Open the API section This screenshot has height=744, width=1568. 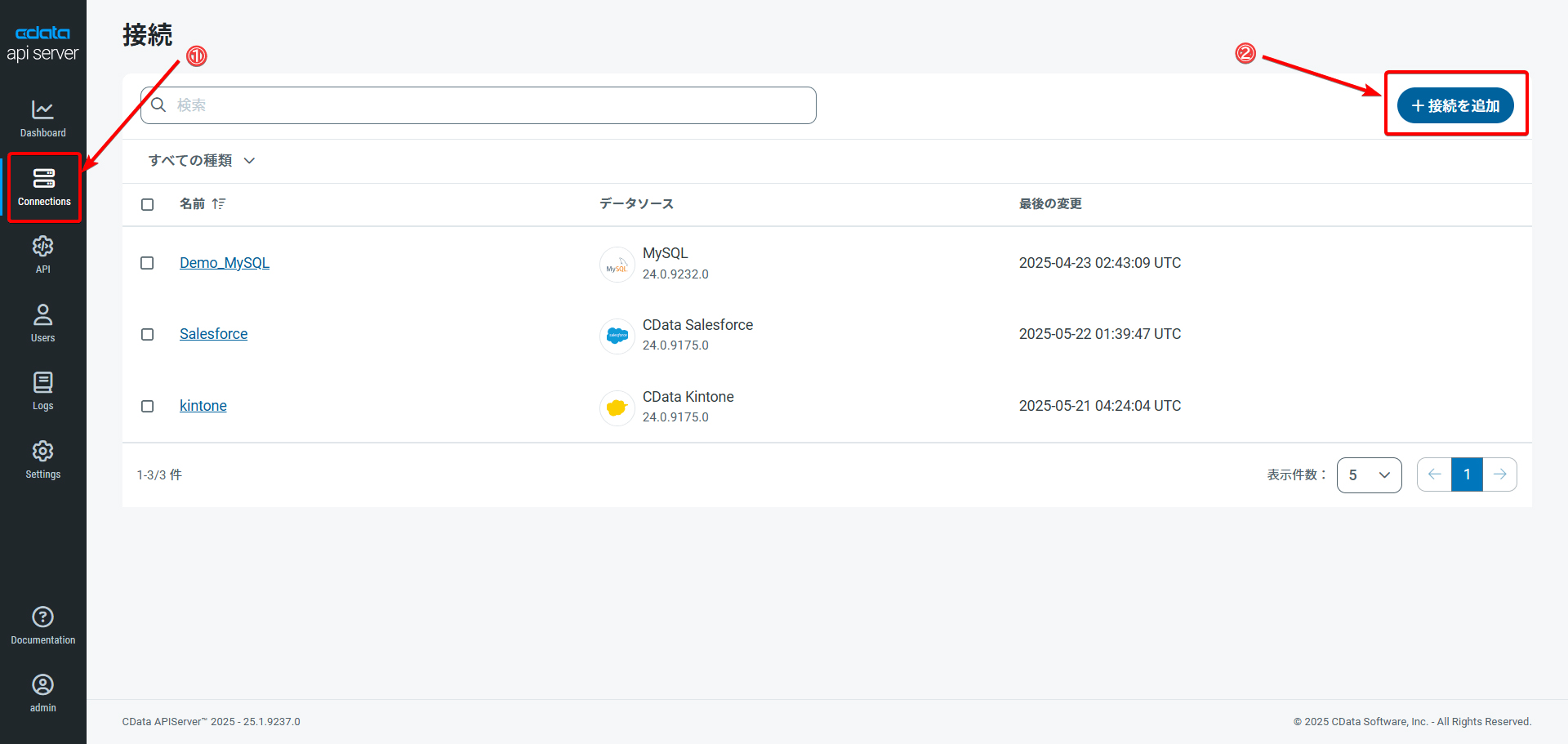pos(43,255)
